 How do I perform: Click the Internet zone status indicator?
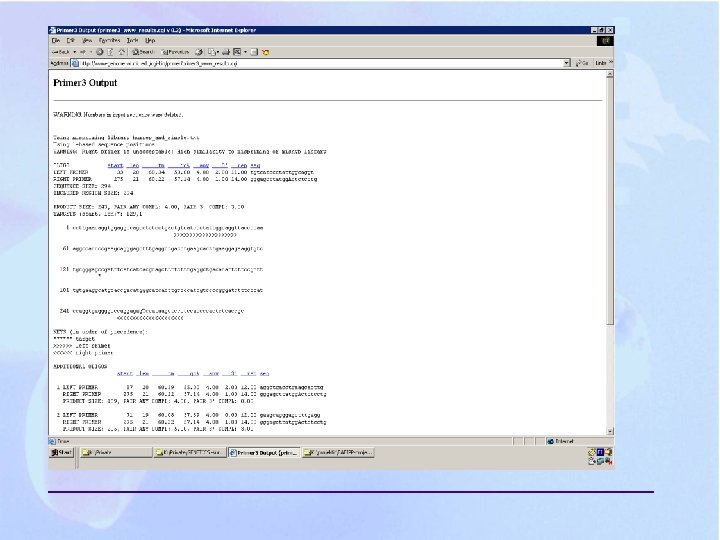pos(579,441)
